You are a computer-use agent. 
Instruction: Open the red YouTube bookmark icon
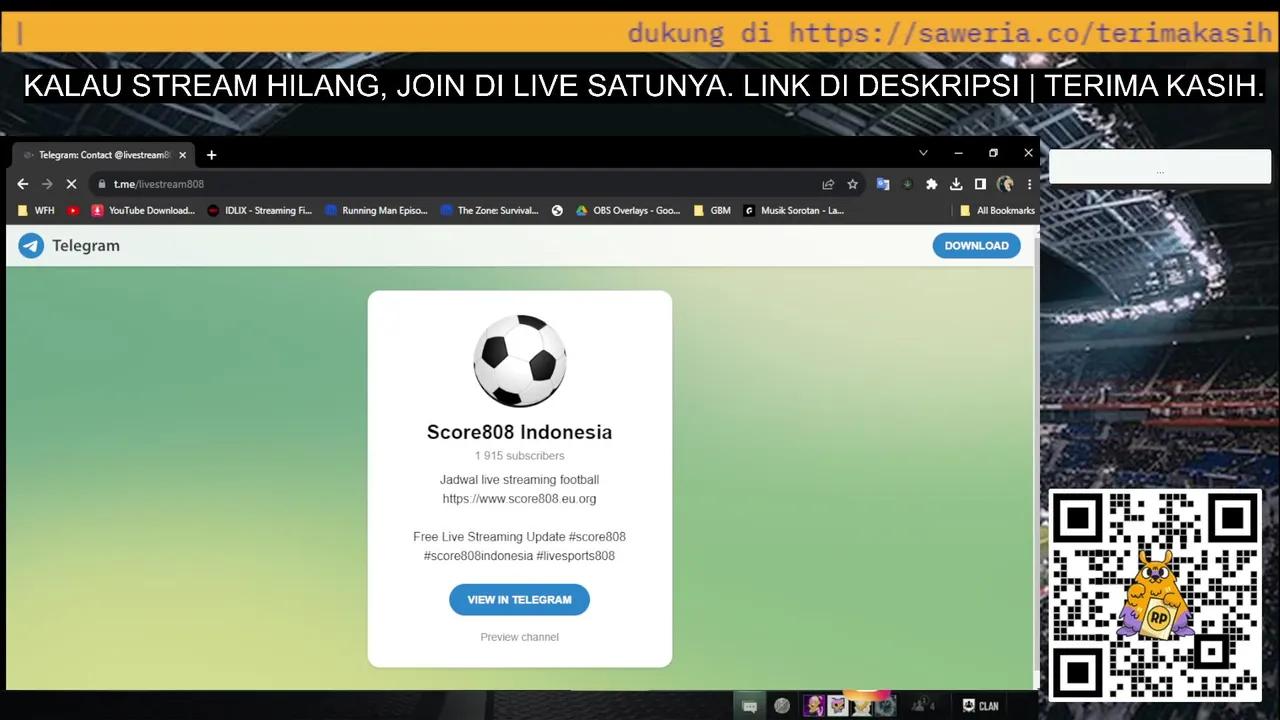point(73,211)
